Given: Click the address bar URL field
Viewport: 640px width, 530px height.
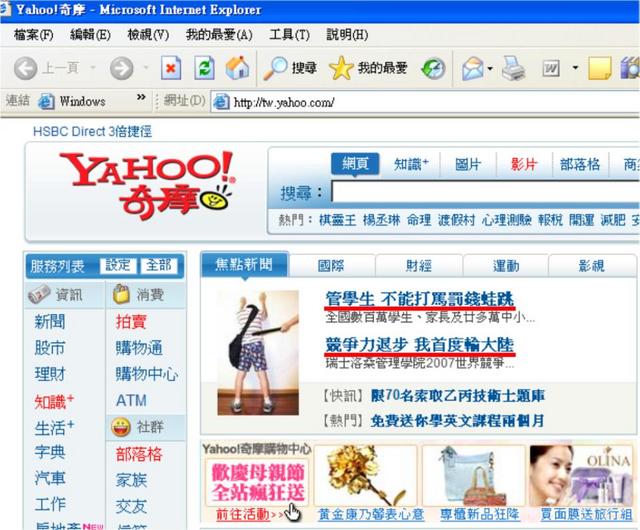Looking at the screenshot, I should tap(424, 102).
